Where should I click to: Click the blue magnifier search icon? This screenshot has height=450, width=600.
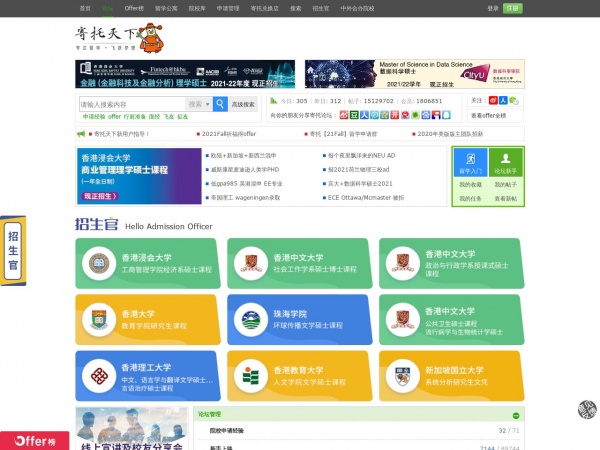tap(220, 104)
